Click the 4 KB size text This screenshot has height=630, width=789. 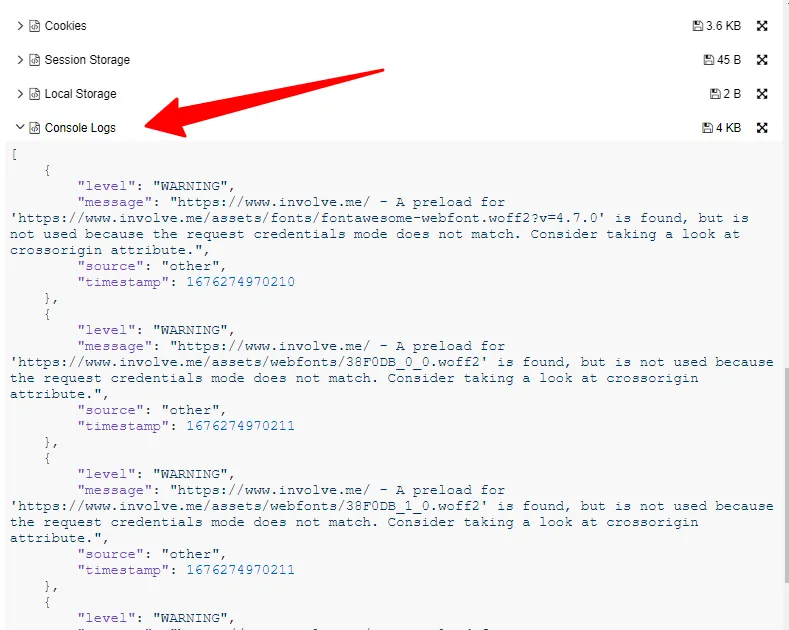click(729, 128)
